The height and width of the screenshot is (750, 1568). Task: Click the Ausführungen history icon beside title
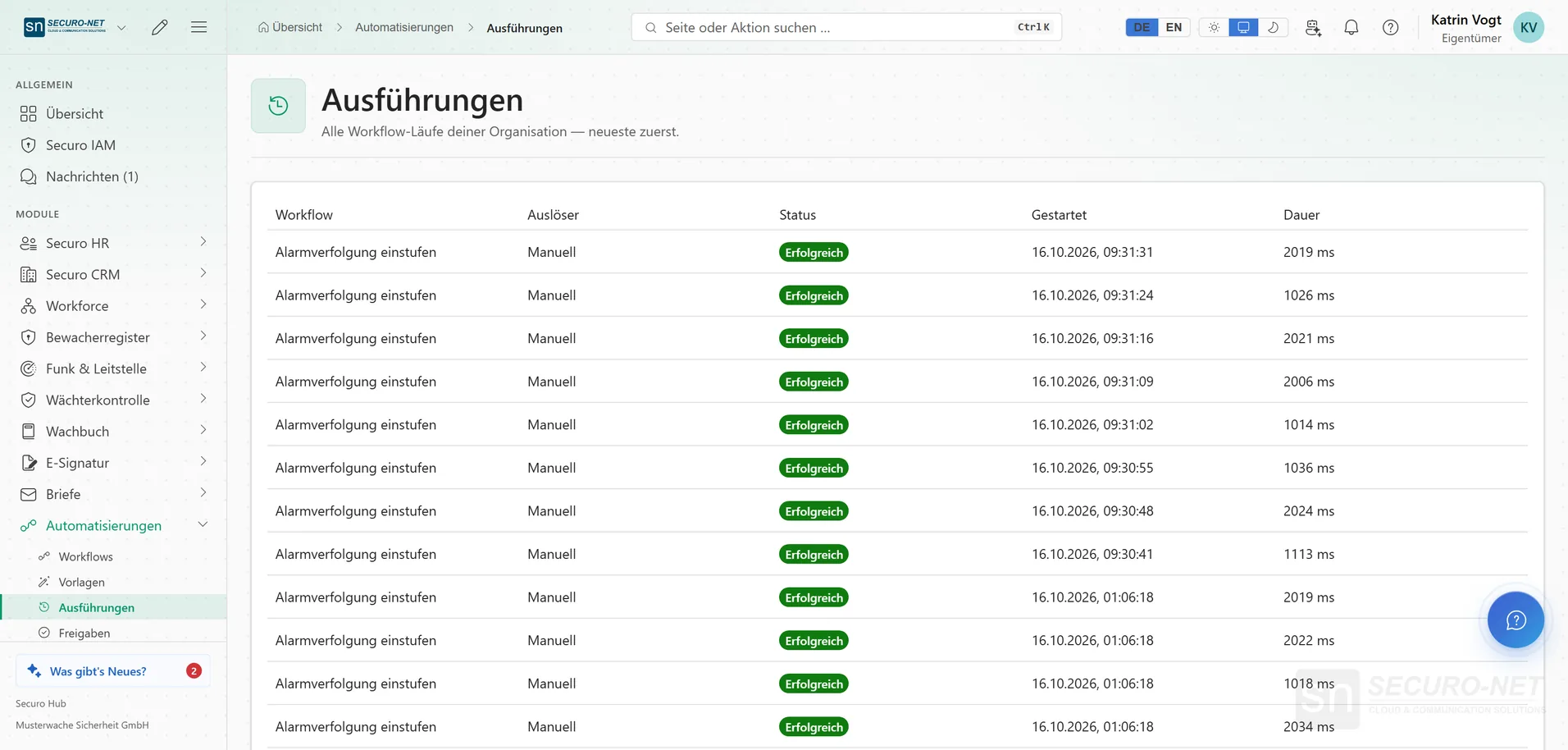278,105
